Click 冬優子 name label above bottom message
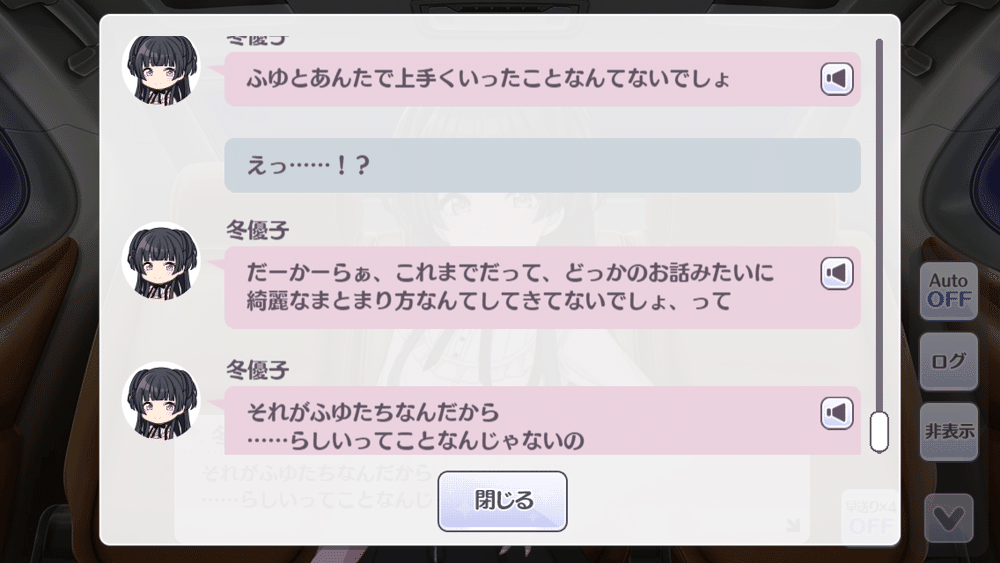Screen dimensions: 1000x563 click(x=258, y=370)
